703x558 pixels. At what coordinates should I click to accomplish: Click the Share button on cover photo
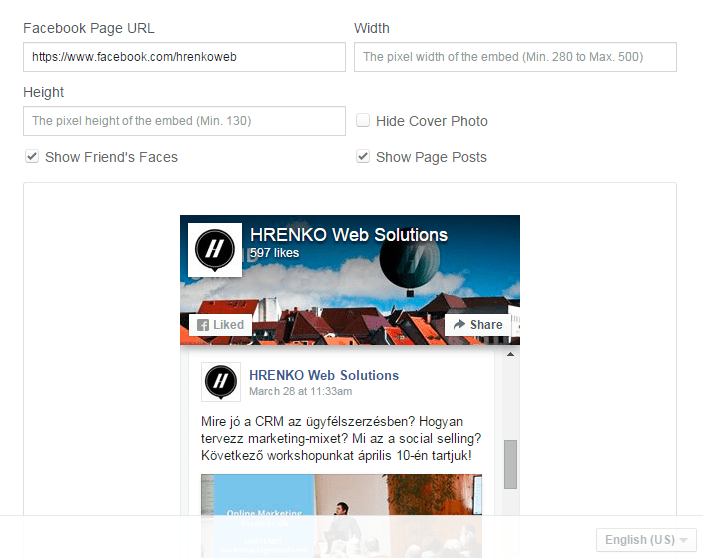(478, 325)
